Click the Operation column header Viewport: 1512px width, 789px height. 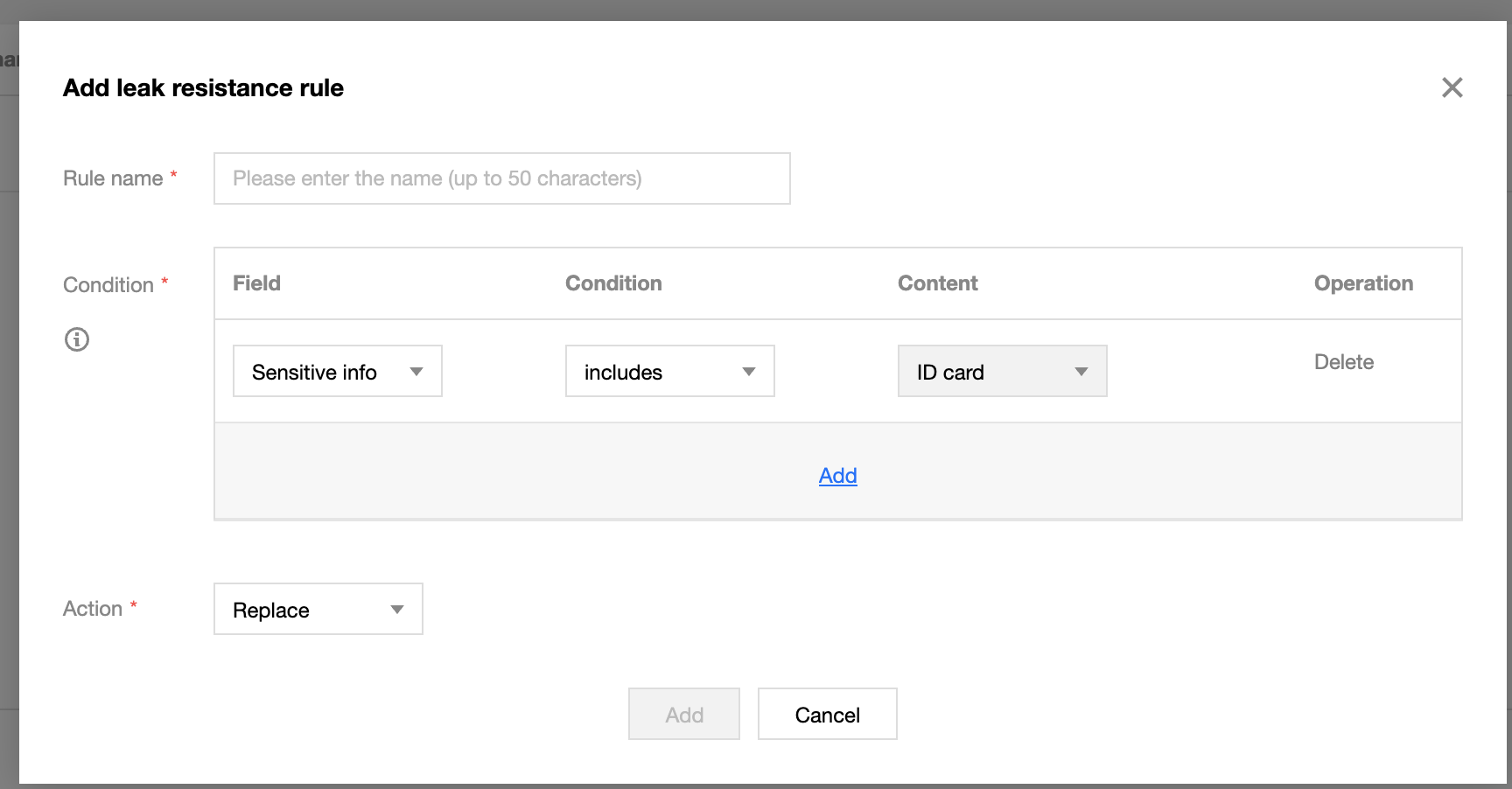pos(1363,283)
